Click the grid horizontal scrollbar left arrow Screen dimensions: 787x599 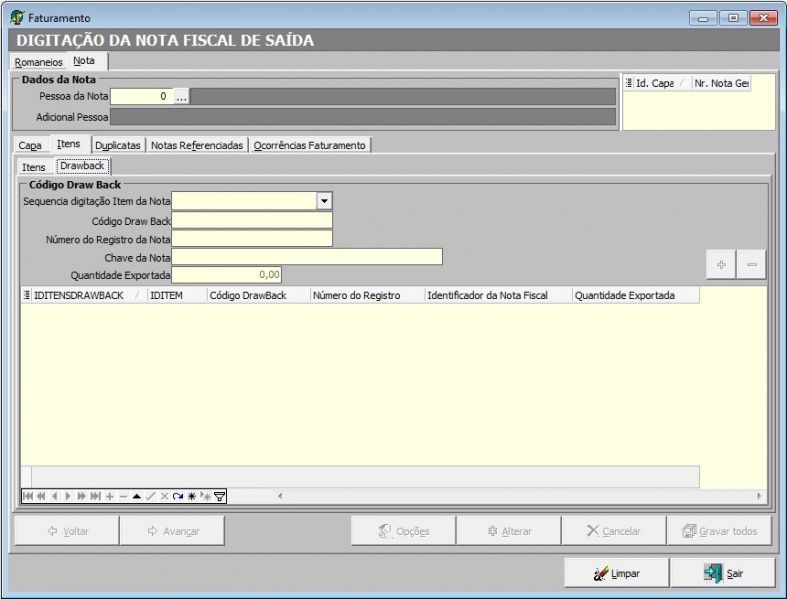pyautogui.click(x=280, y=496)
